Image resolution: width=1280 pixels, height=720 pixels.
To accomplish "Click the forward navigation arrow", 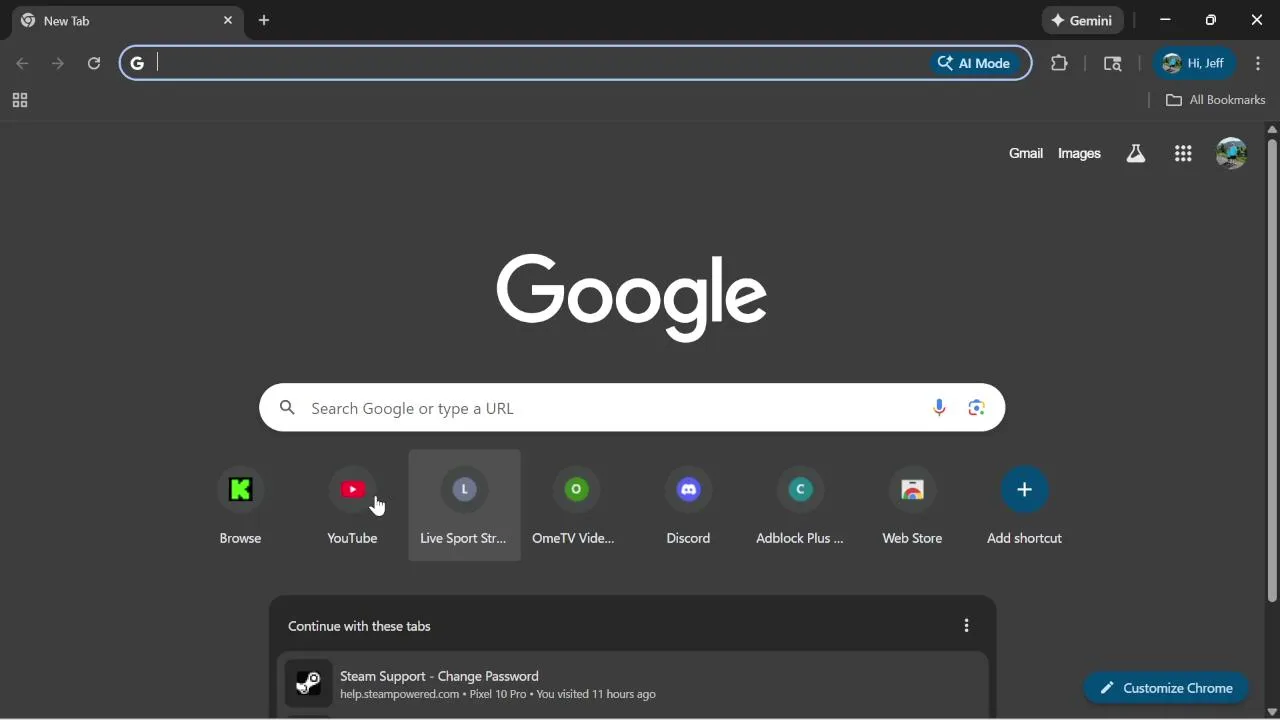I will (58, 63).
